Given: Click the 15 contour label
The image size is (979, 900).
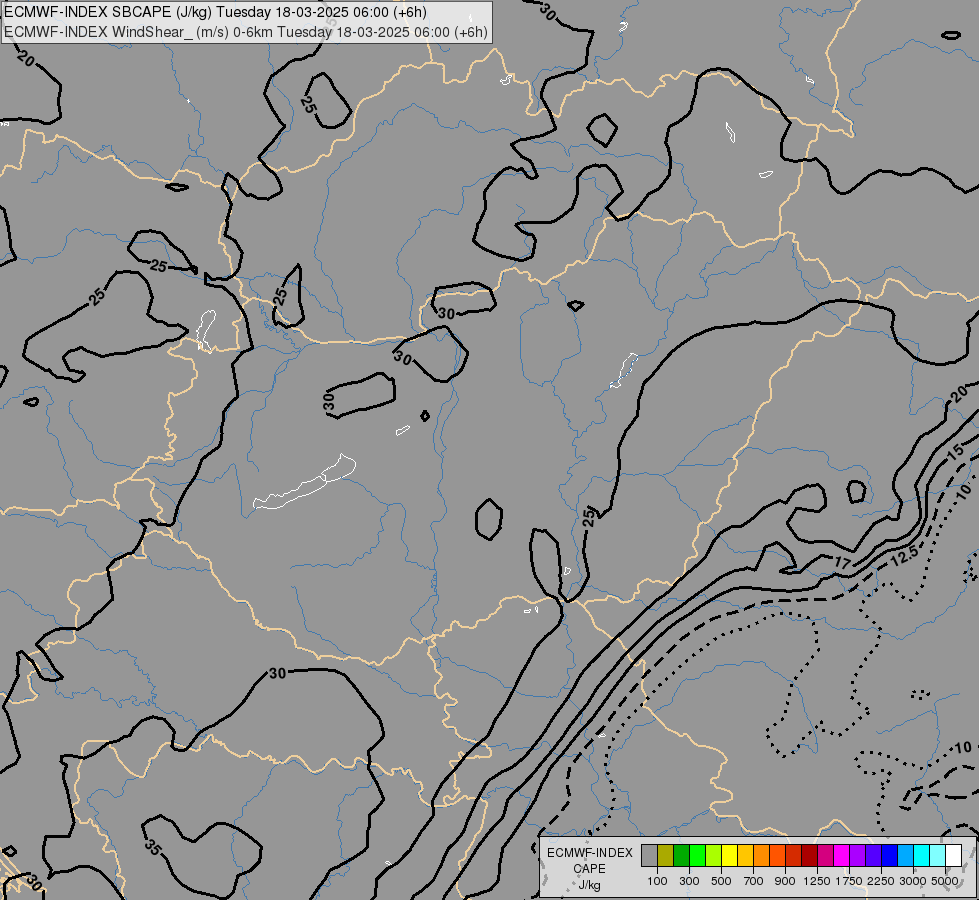Looking at the screenshot, I should pyautogui.click(x=955, y=452).
